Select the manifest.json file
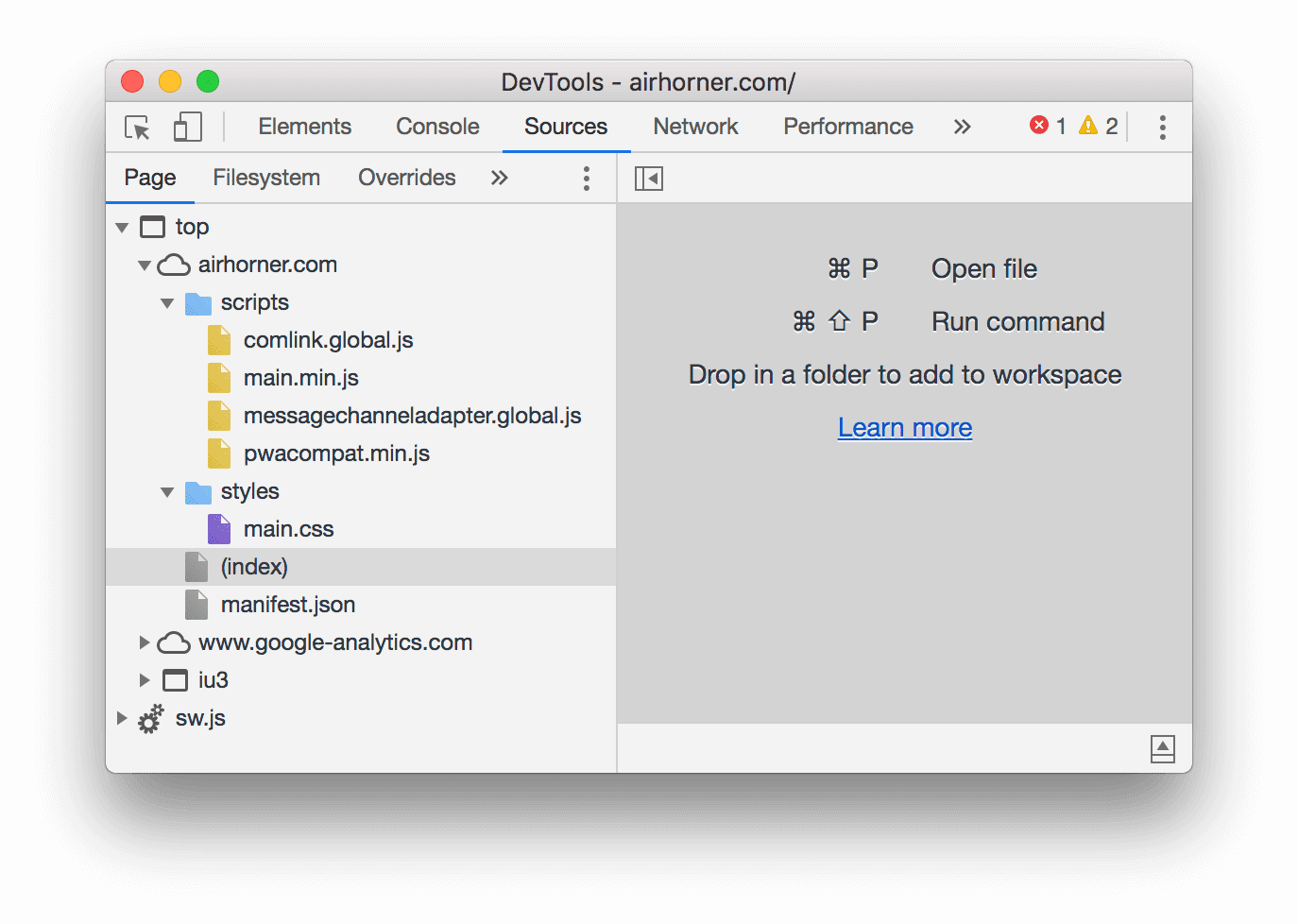 click(289, 605)
